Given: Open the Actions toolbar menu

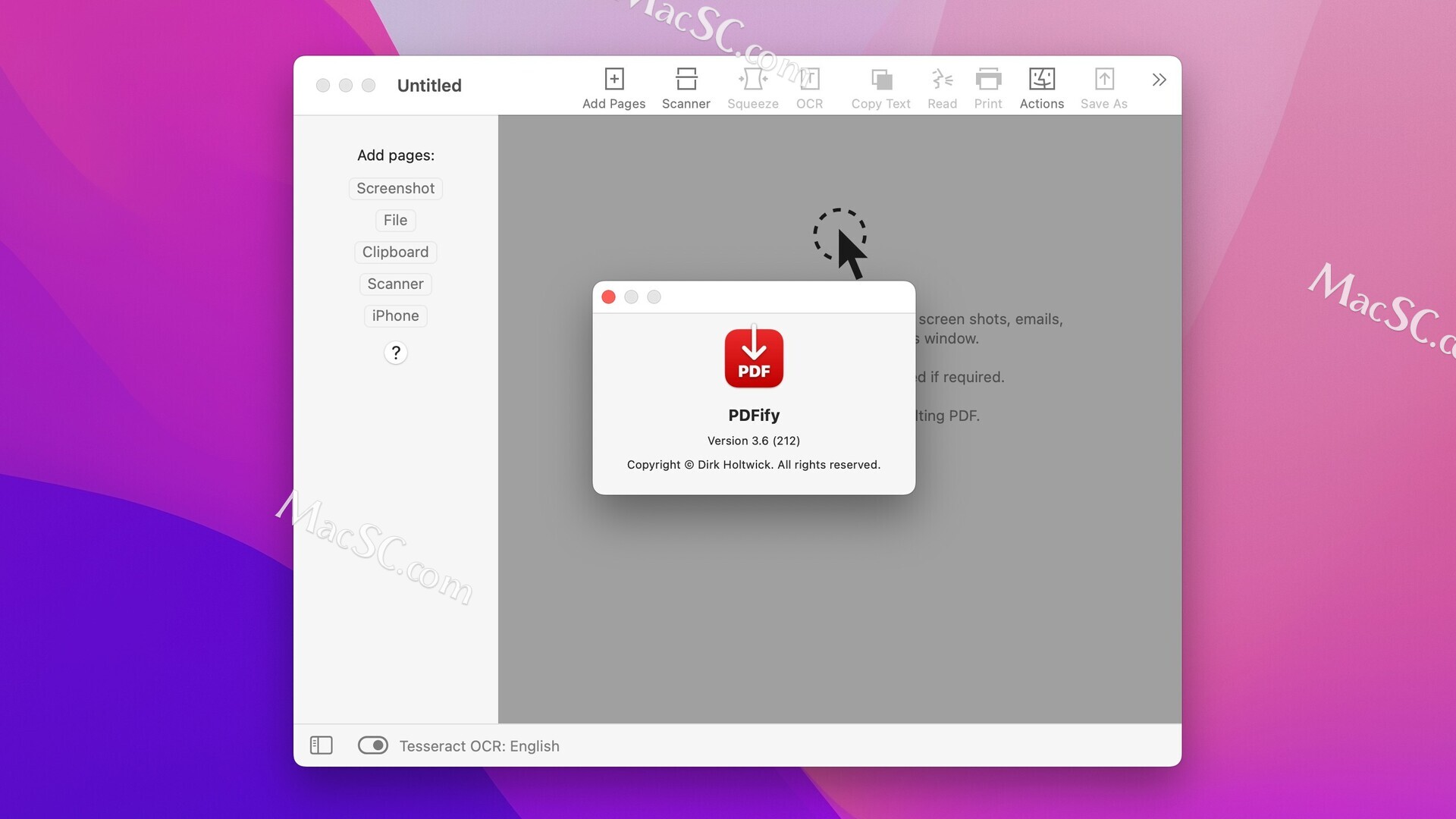Looking at the screenshot, I should (1041, 88).
